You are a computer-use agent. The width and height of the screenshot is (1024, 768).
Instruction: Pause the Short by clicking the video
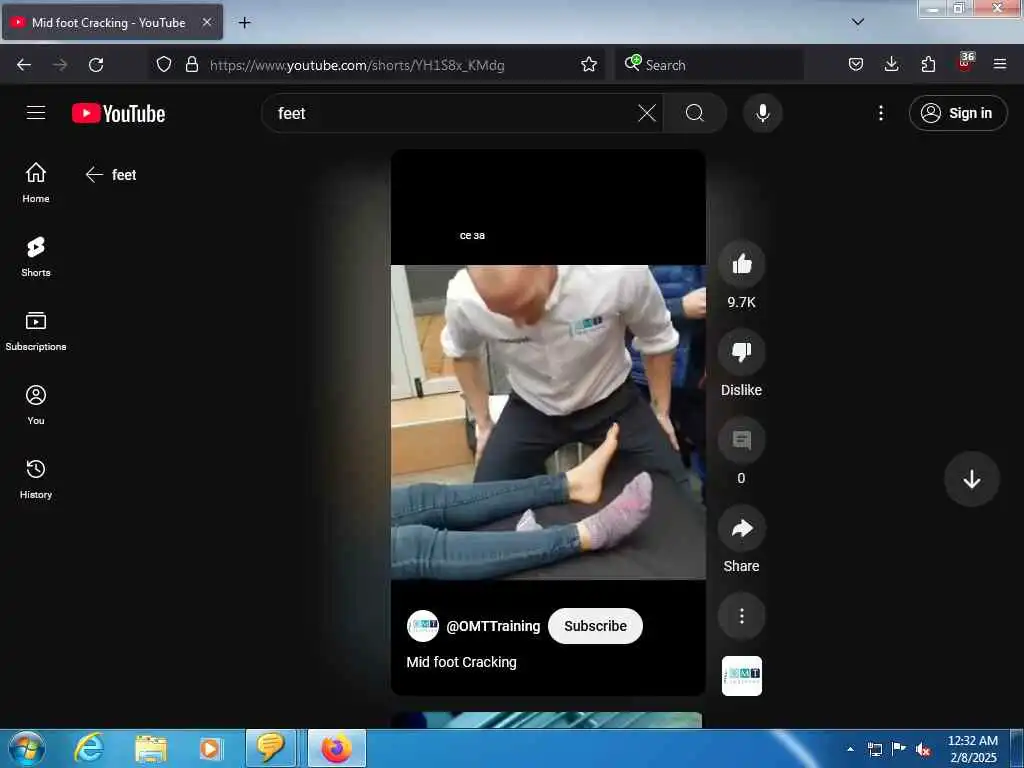point(548,422)
